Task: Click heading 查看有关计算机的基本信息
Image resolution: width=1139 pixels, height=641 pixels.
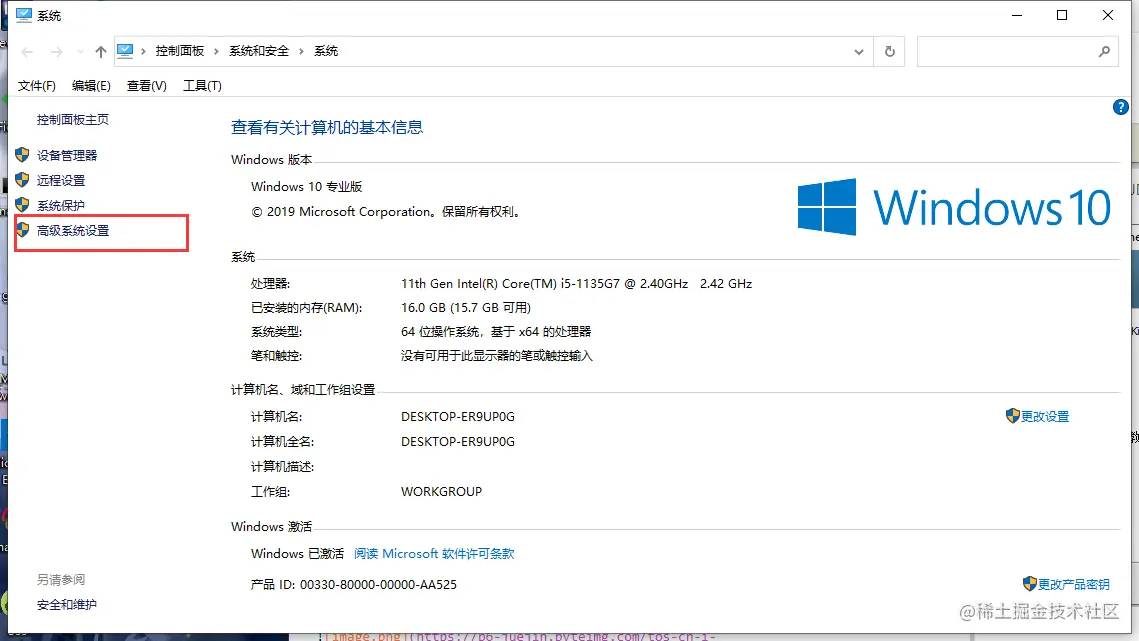Action: point(327,127)
